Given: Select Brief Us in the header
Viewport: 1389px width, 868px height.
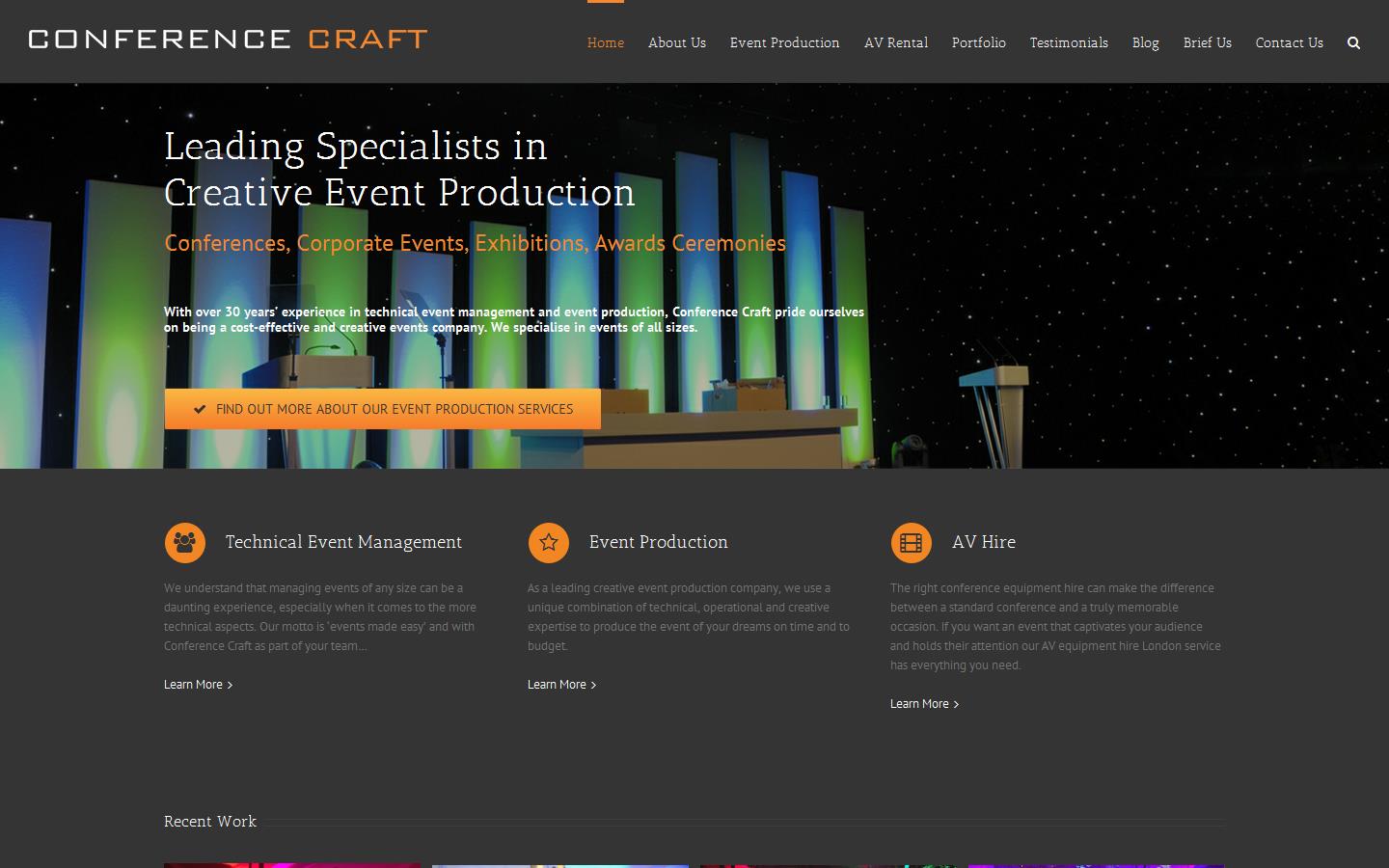Looking at the screenshot, I should click(1207, 42).
